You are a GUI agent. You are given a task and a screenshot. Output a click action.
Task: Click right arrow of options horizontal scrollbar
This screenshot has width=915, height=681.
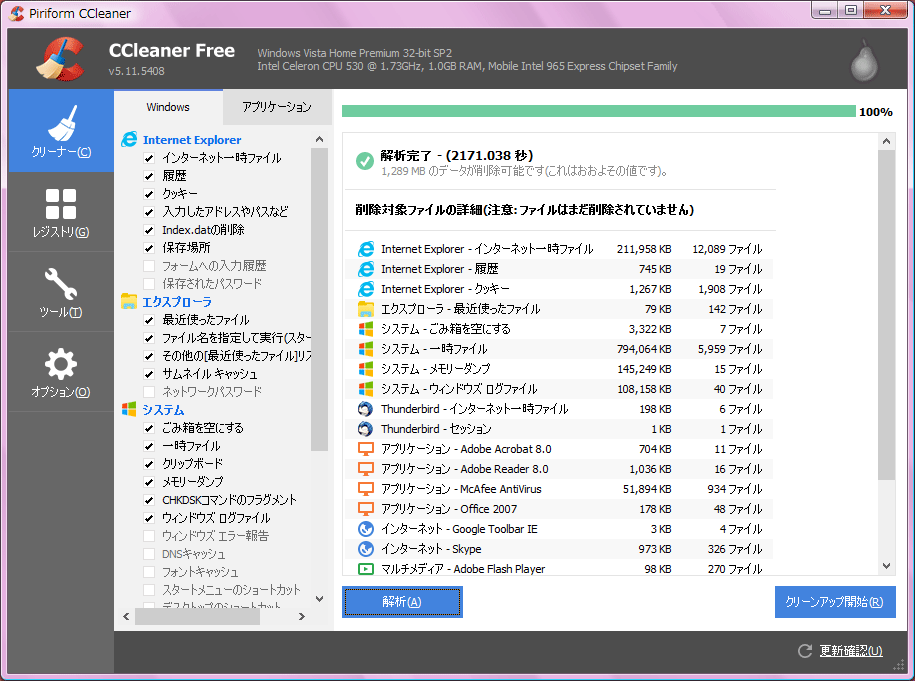pyautogui.click(x=302, y=616)
